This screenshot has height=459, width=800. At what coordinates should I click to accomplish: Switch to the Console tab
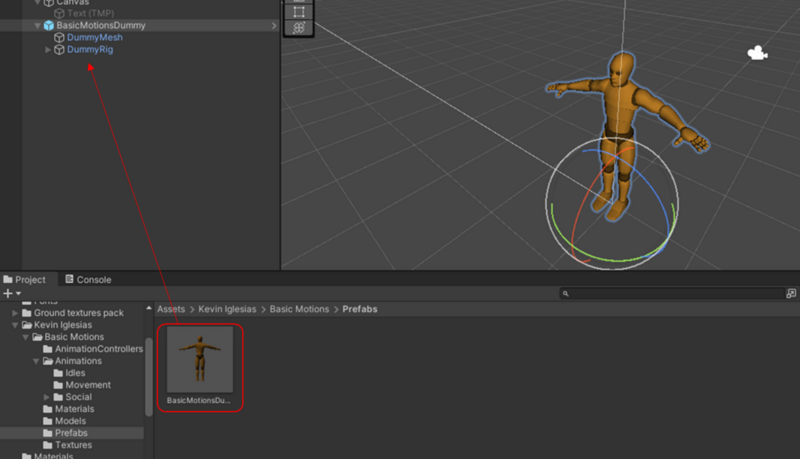pos(88,279)
